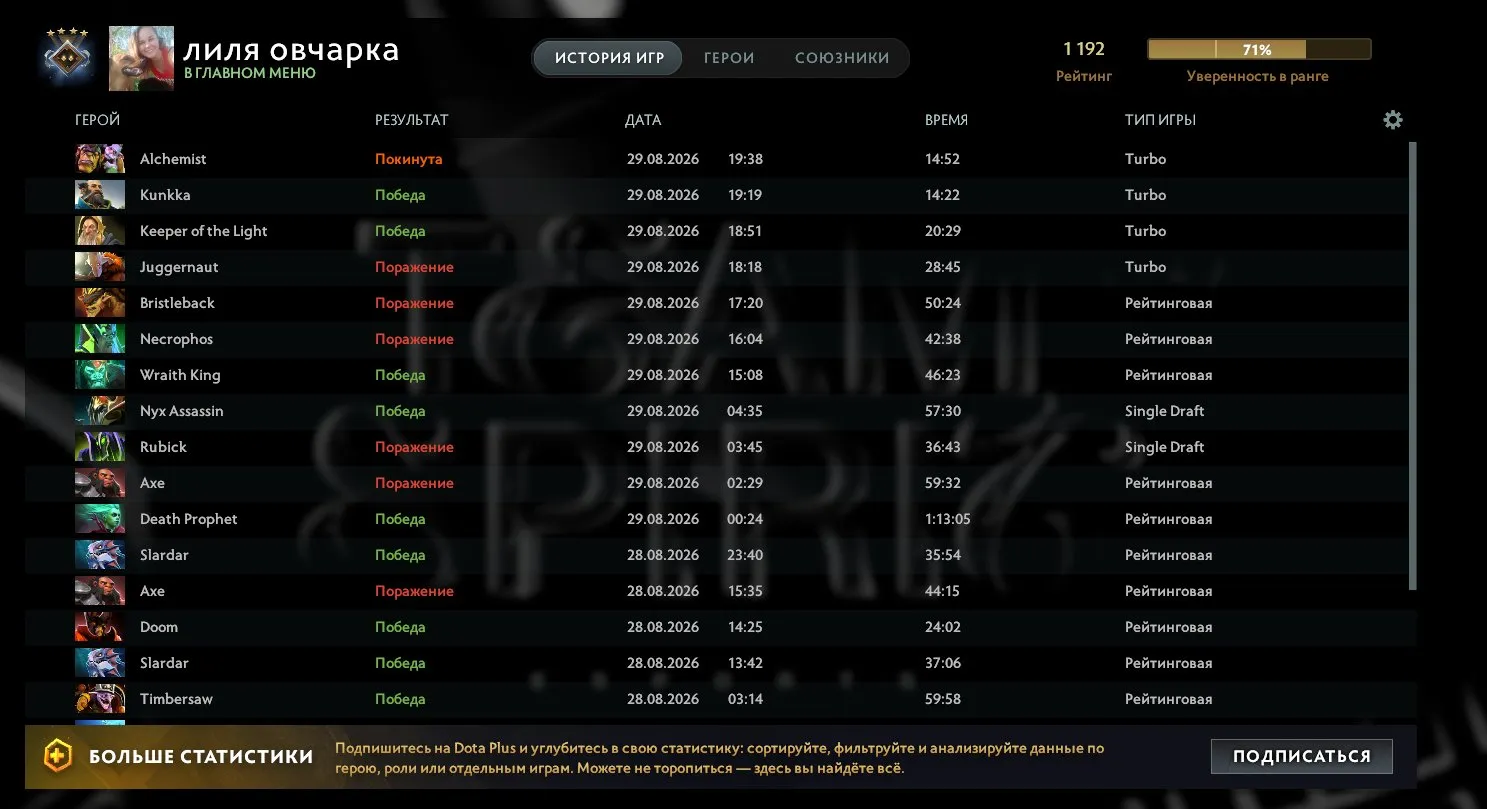
Task: Open the player's profile avatar picture
Action: pyautogui.click(x=141, y=58)
